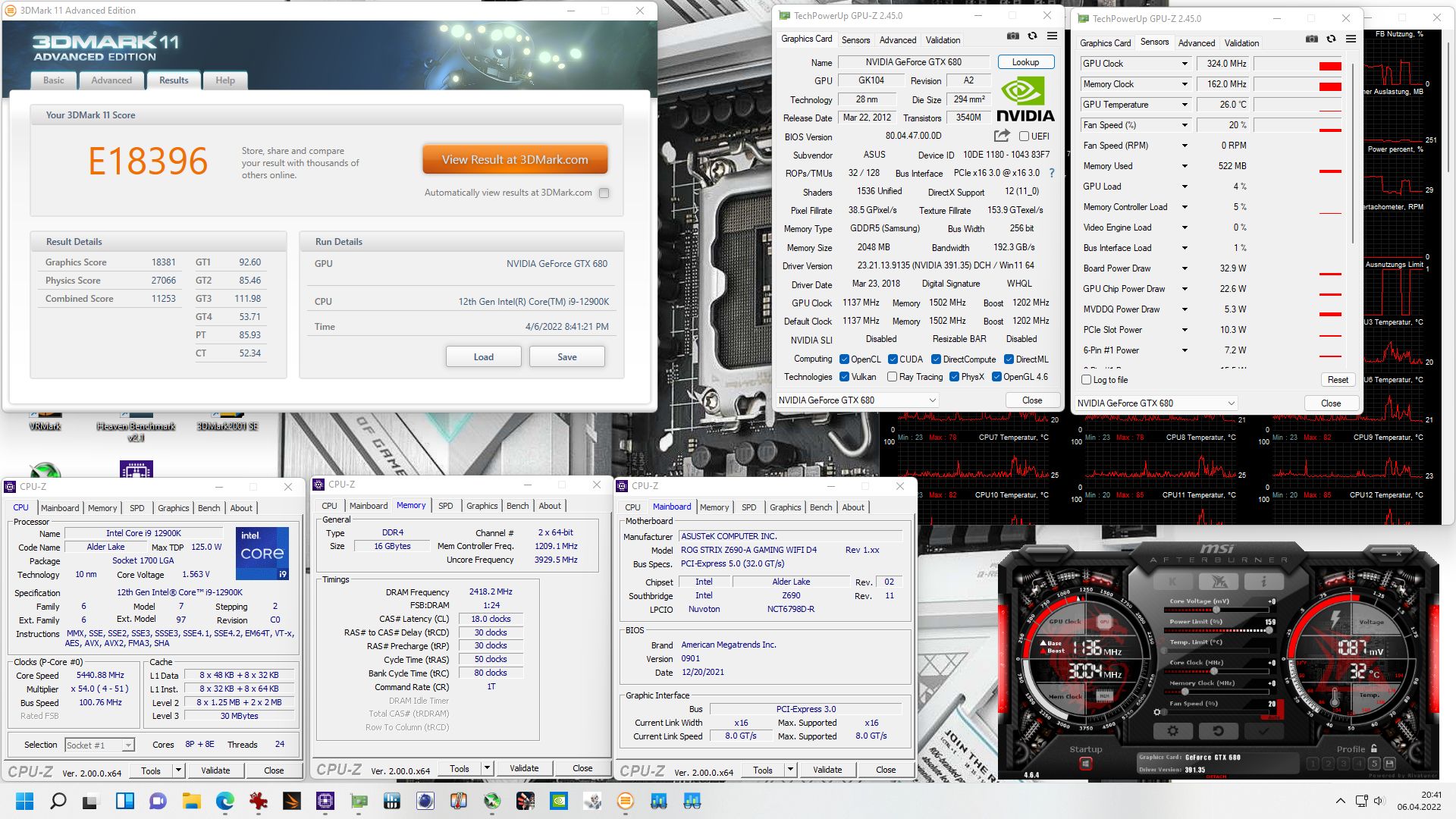Viewport: 1456px width, 819px height.
Task: Open the CPU-Z Socket #1 selection dropdown
Action: click(x=99, y=745)
